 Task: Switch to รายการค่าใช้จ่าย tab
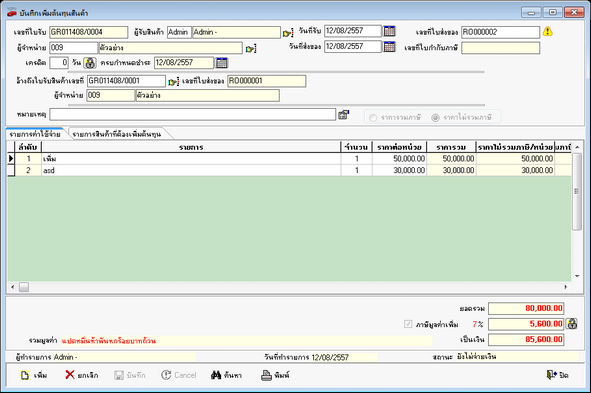coord(35,134)
